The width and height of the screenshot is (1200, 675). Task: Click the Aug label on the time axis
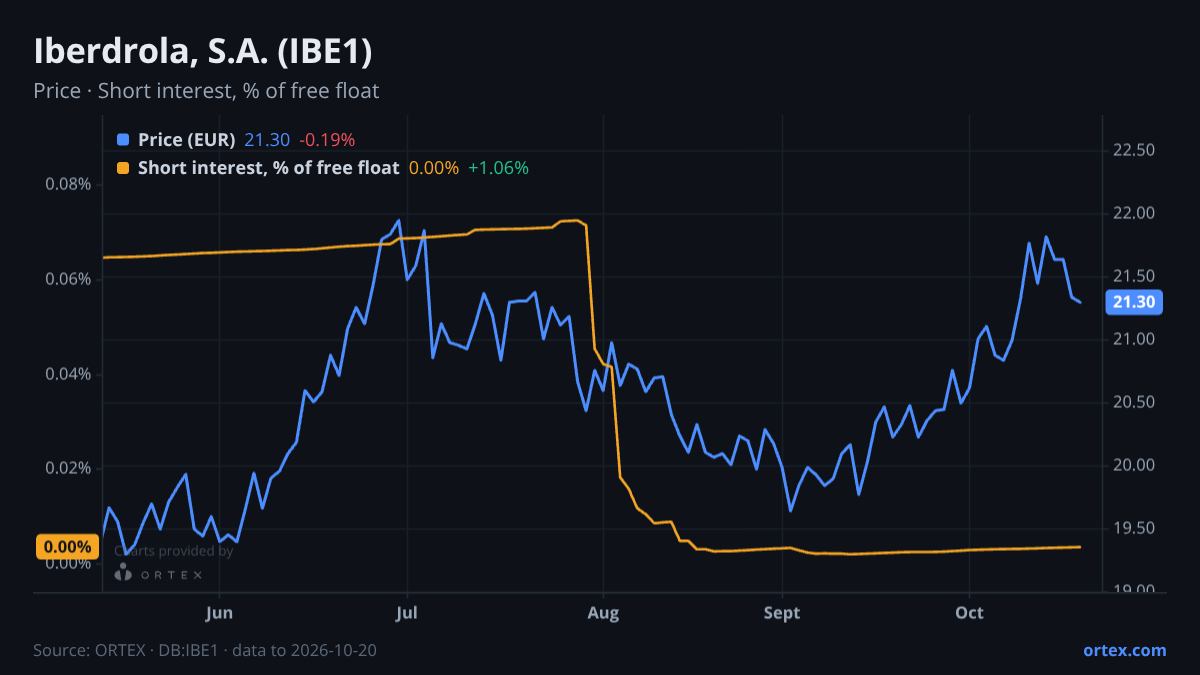(x=602, y=612)
